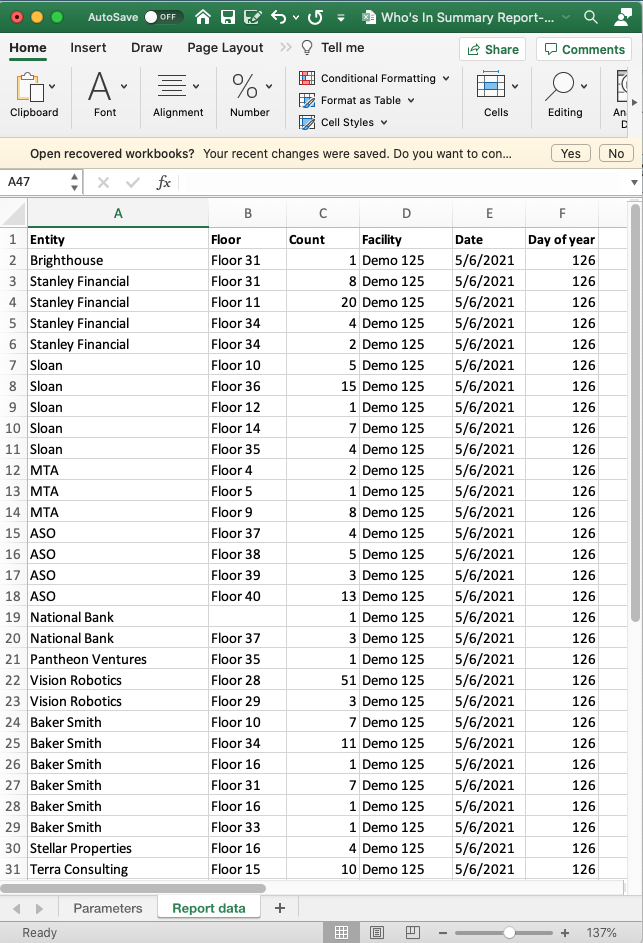Toggle the AutoSave switch
Viewport: 643px width, 943px height.
pyautogui.click(x=163, y=17)
